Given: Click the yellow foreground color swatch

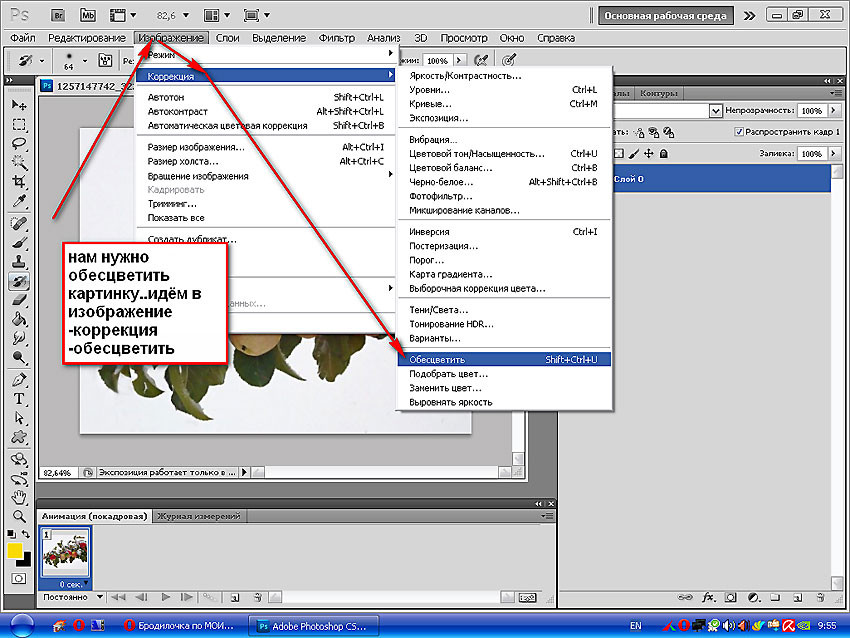Looking at the screenshot, I should click(15, 549).
